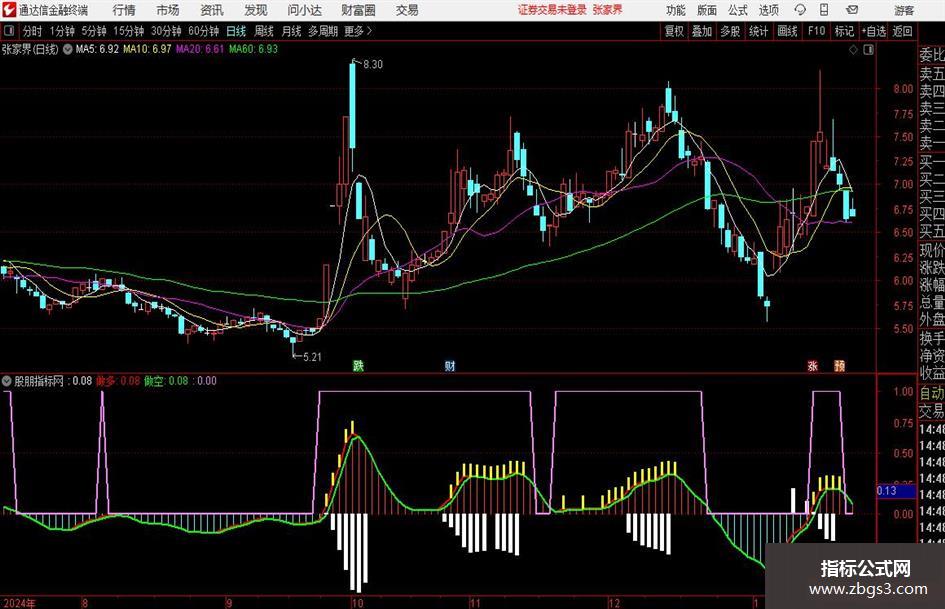Screen dimensions: 945x609
Task: Select the 多周期 multi-period tab
Action: click(323, 31)
